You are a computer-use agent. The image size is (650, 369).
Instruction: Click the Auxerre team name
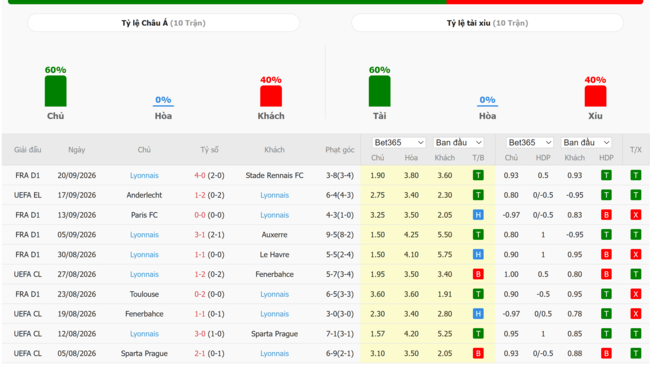(274, 235)
